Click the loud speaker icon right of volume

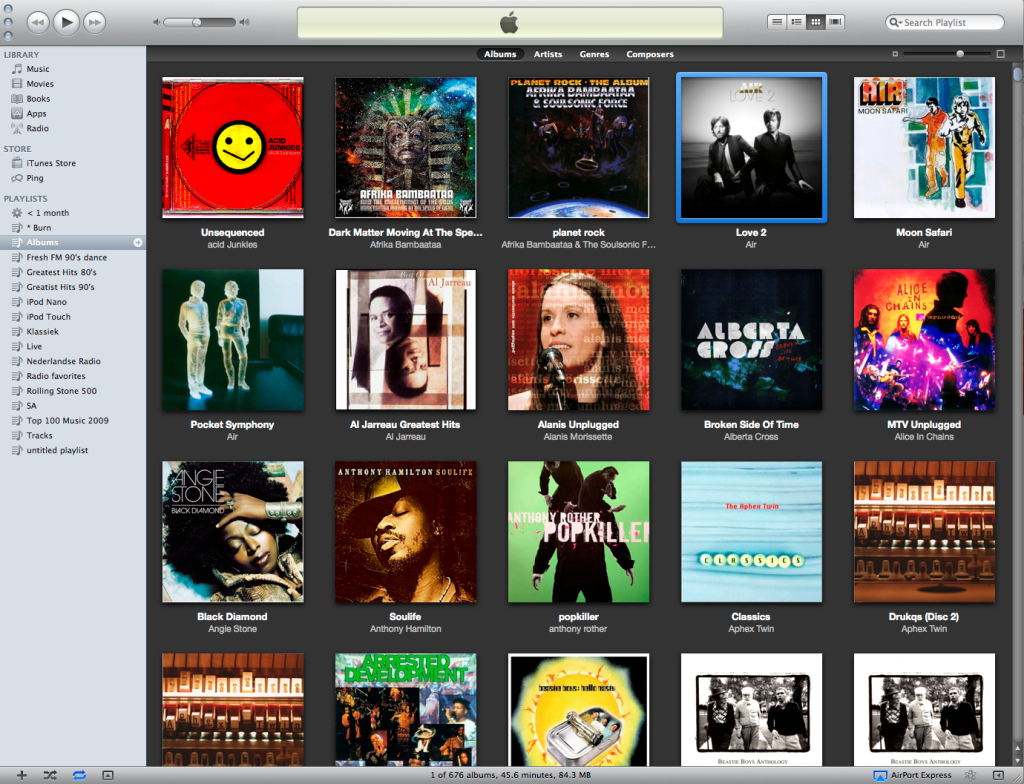(x=244, y=22)
